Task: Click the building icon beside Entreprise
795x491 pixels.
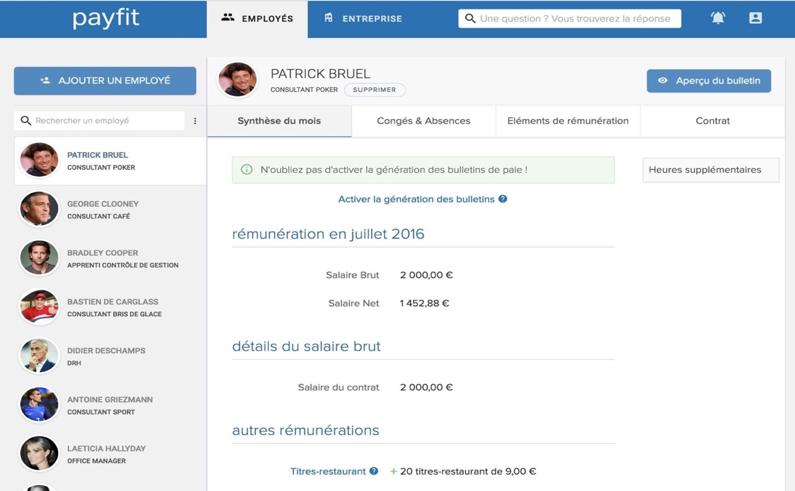Action: click(x=329, y=18)
